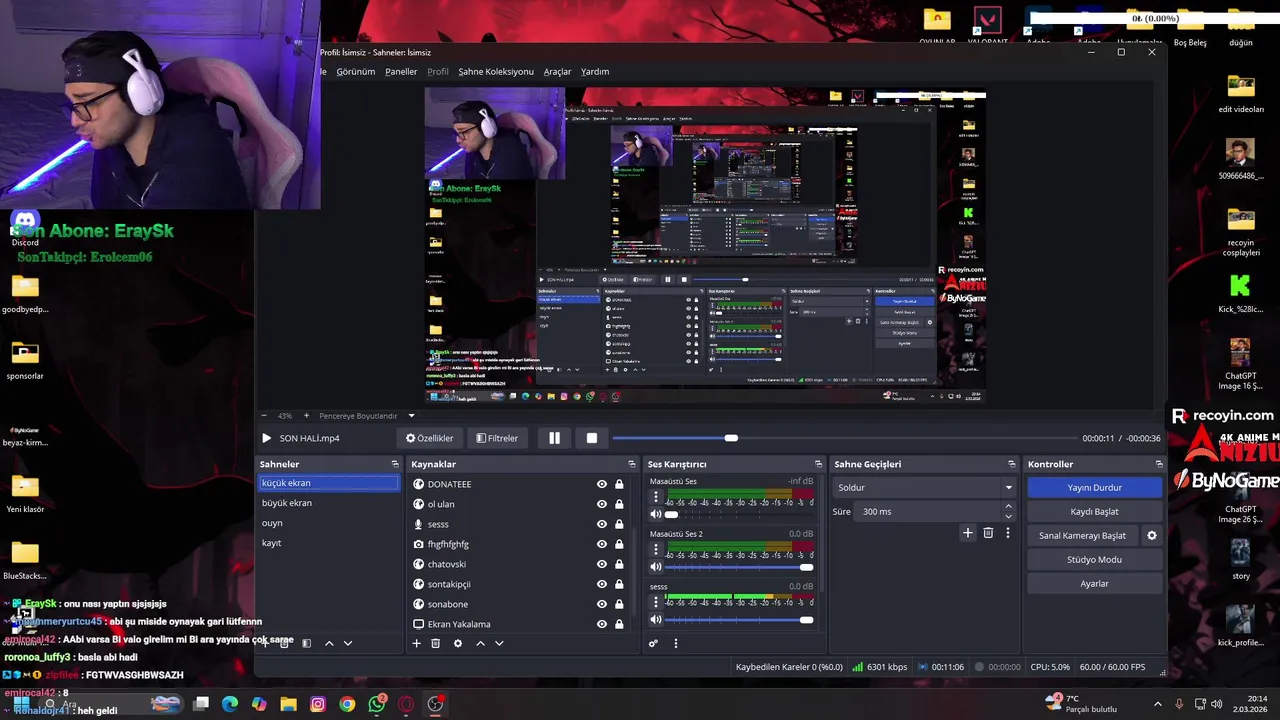Open the Yardım menu

click(595, 72)
